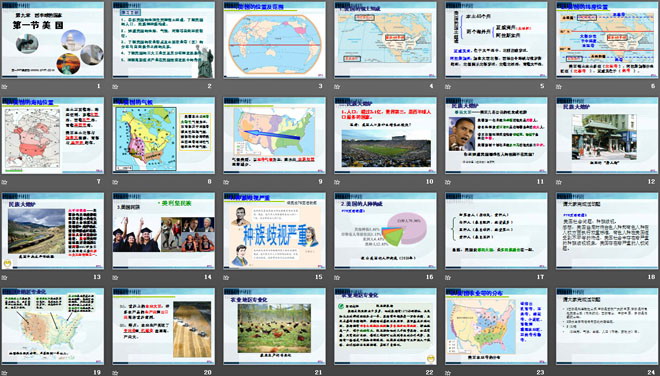Click the animation star below slide 4
Screen dimensions: 660x376
click(337, 87)
